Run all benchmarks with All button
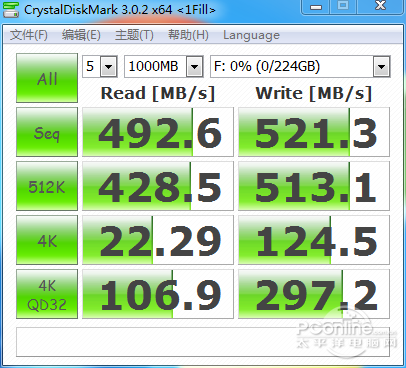The height and width of the screenshot is (368, 406). pos(47,78)
